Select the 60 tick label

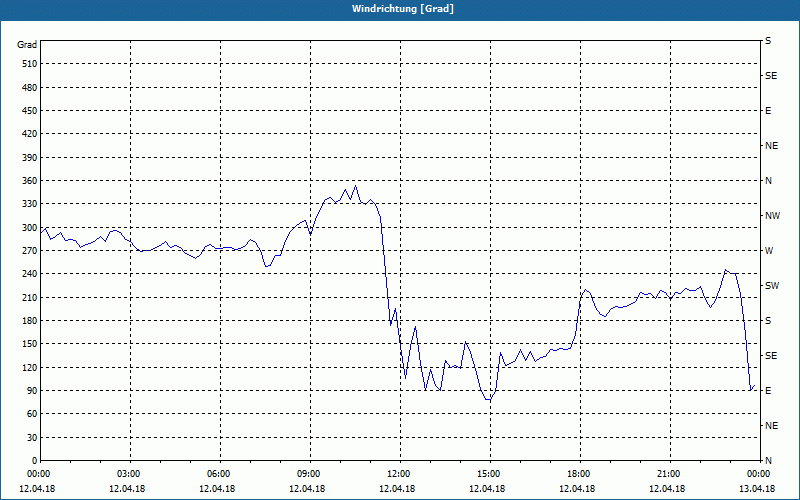tap(32, 414)
